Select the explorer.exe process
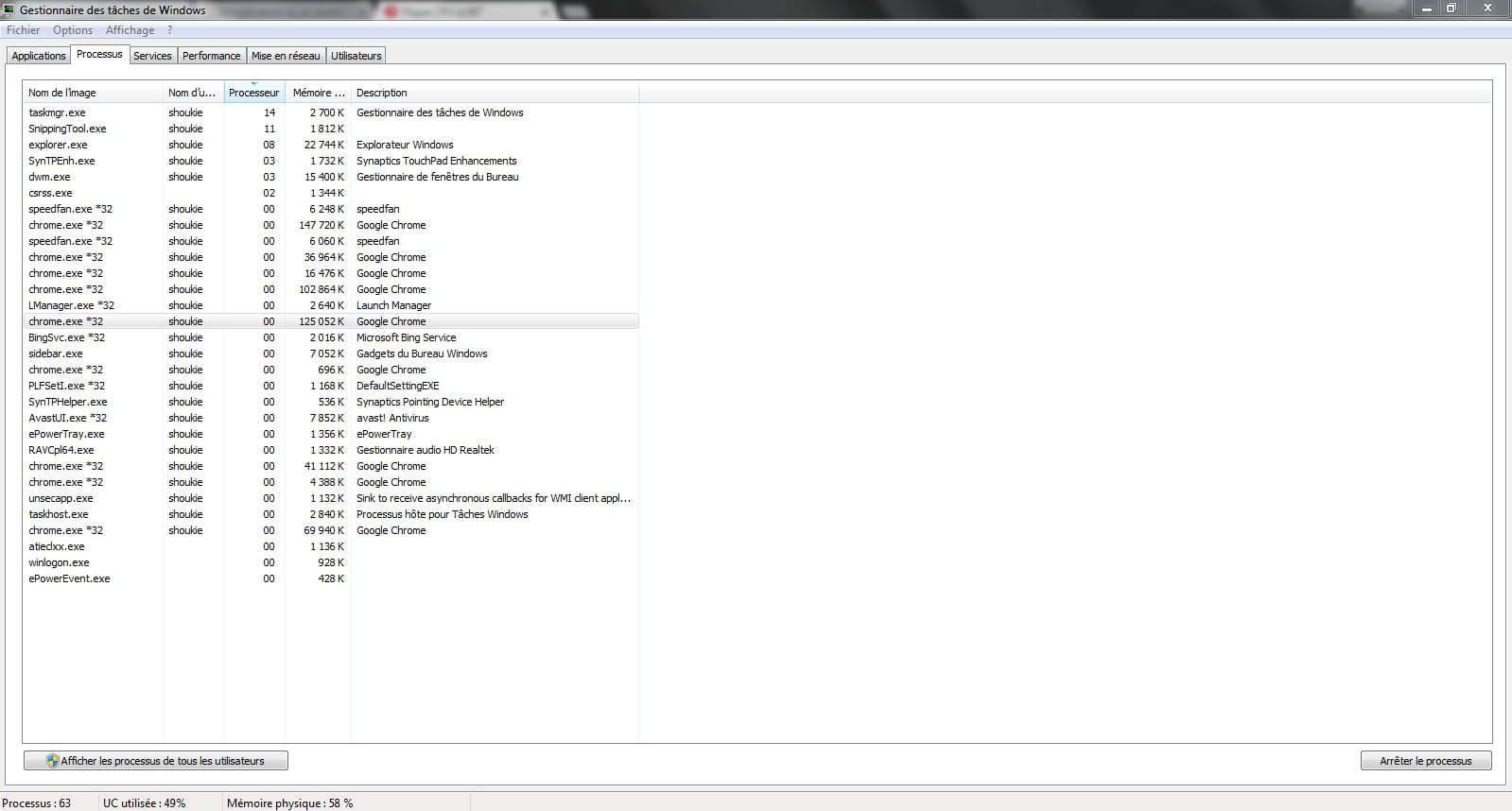Image resolution: width=1512 pixels, height=811 pixels. tap(331, 145)
